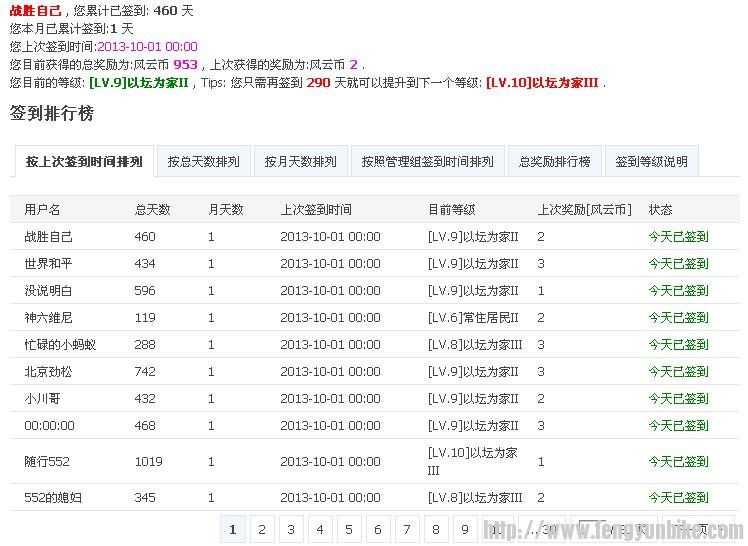Click the bold red 战胜自己 username at the top
The image size is (748, 546).
click(x=35, y=10)
